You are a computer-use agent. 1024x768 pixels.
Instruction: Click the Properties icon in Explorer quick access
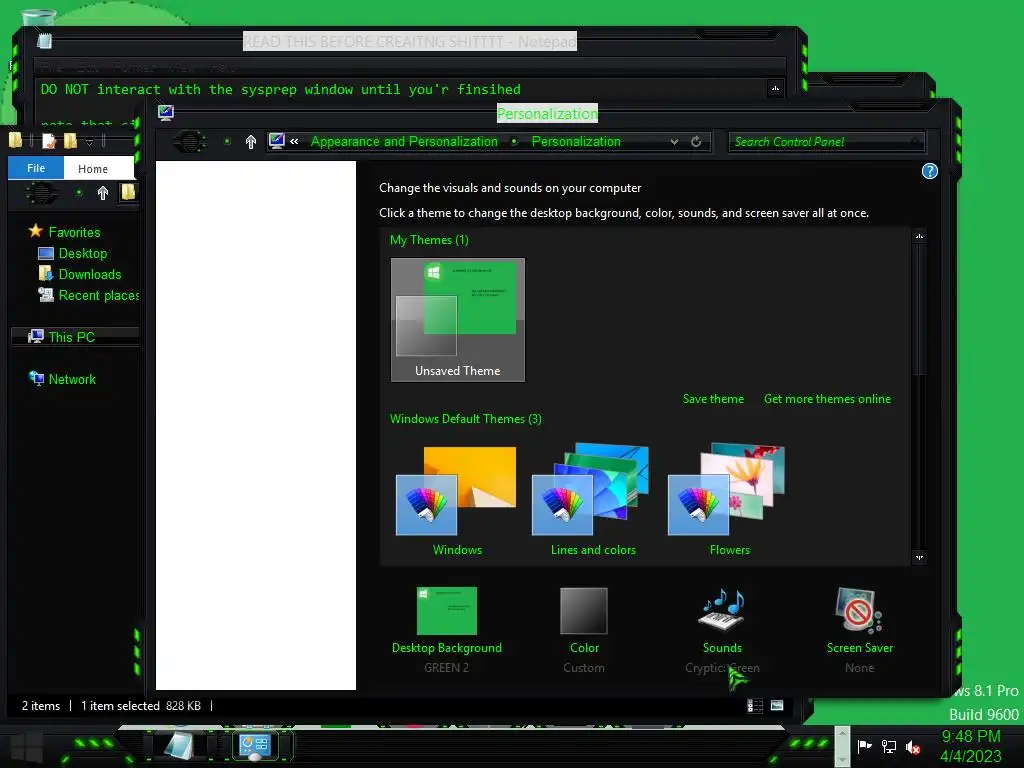click(49, 140)
